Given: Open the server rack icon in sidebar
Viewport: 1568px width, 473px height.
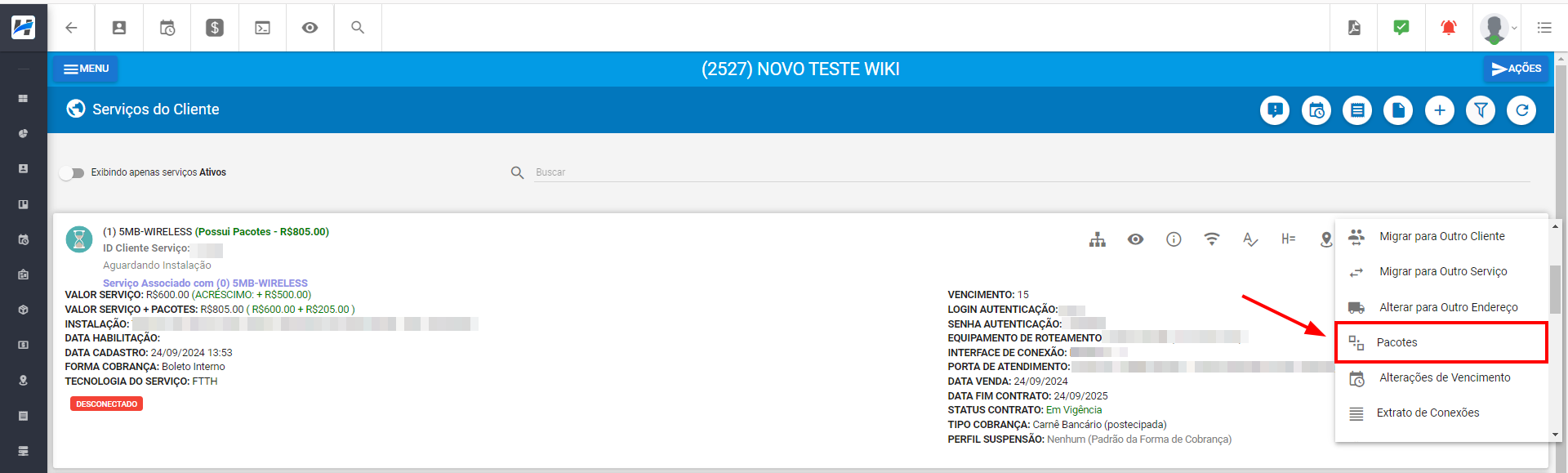Looking at the screenshot, I should [x=23, y=451].
